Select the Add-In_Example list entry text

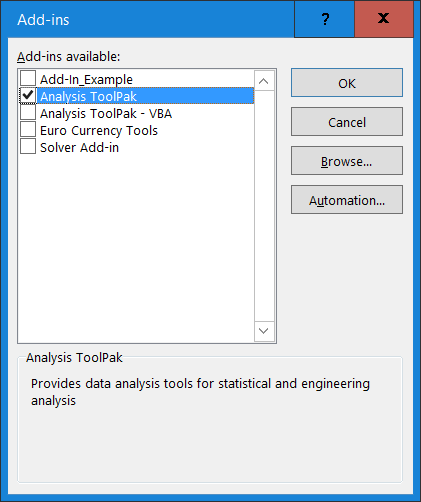[86, 80]
